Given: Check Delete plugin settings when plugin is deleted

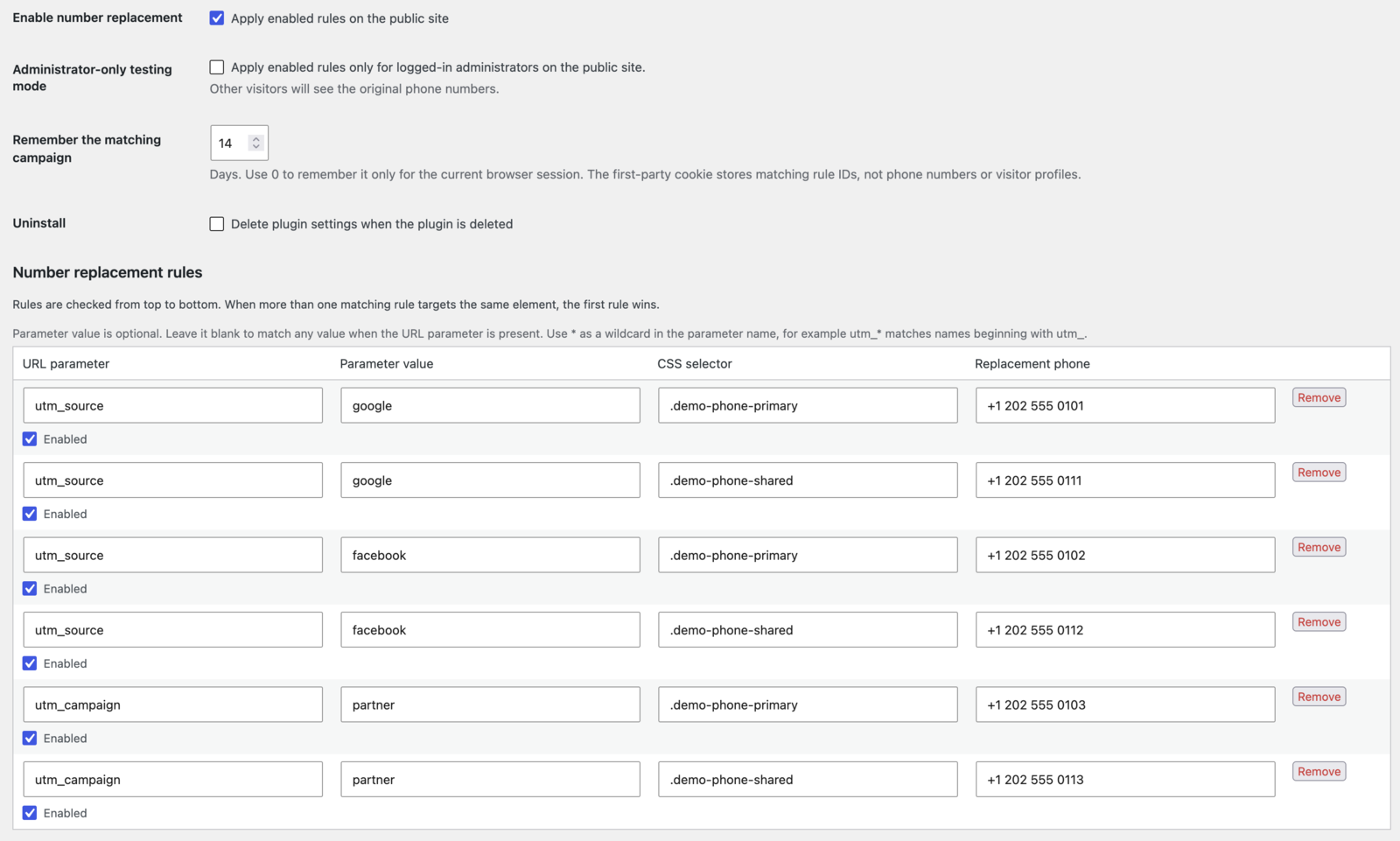Looking at the screenshot, I should pyautogui.click(x=217, y=224).
